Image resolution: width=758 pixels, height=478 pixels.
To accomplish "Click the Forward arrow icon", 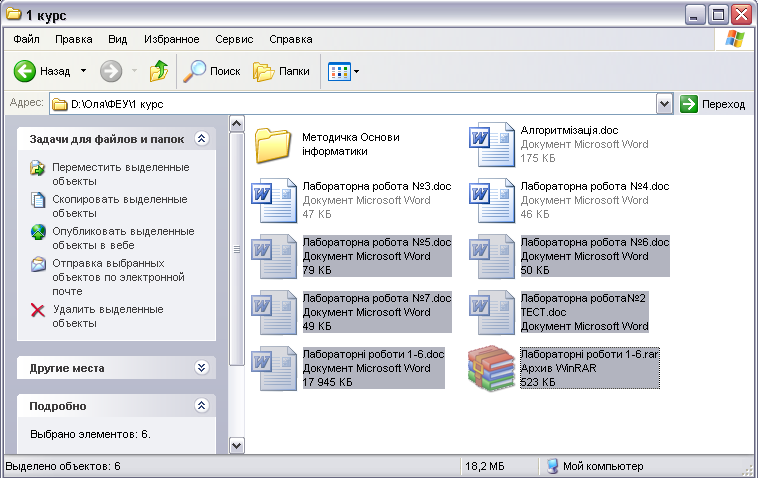I will point(111,72).
